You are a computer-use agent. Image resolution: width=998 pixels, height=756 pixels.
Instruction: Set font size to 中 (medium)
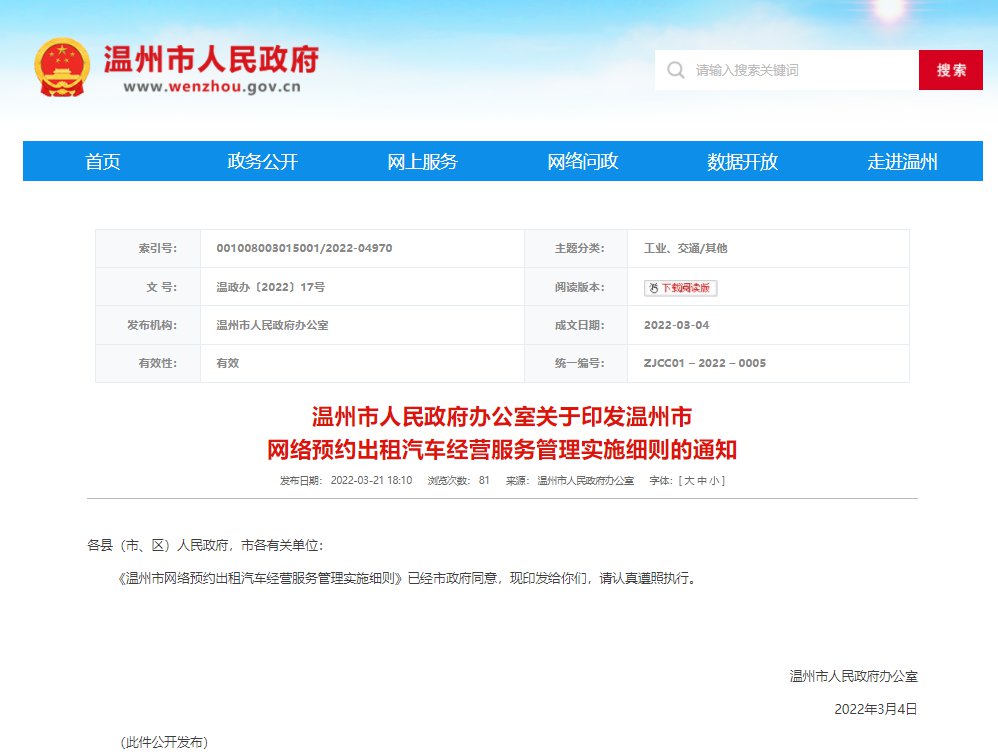(x=702, y=481)
